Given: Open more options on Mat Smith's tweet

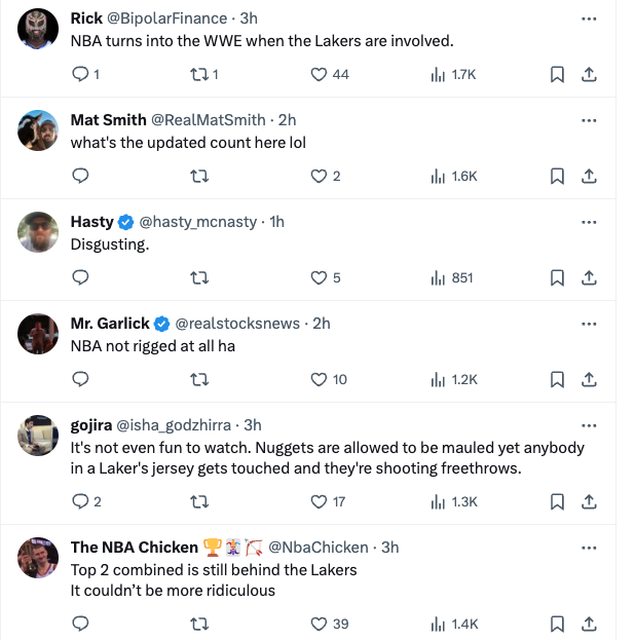Looking at the screenshot, I should [x=589, y=120].
